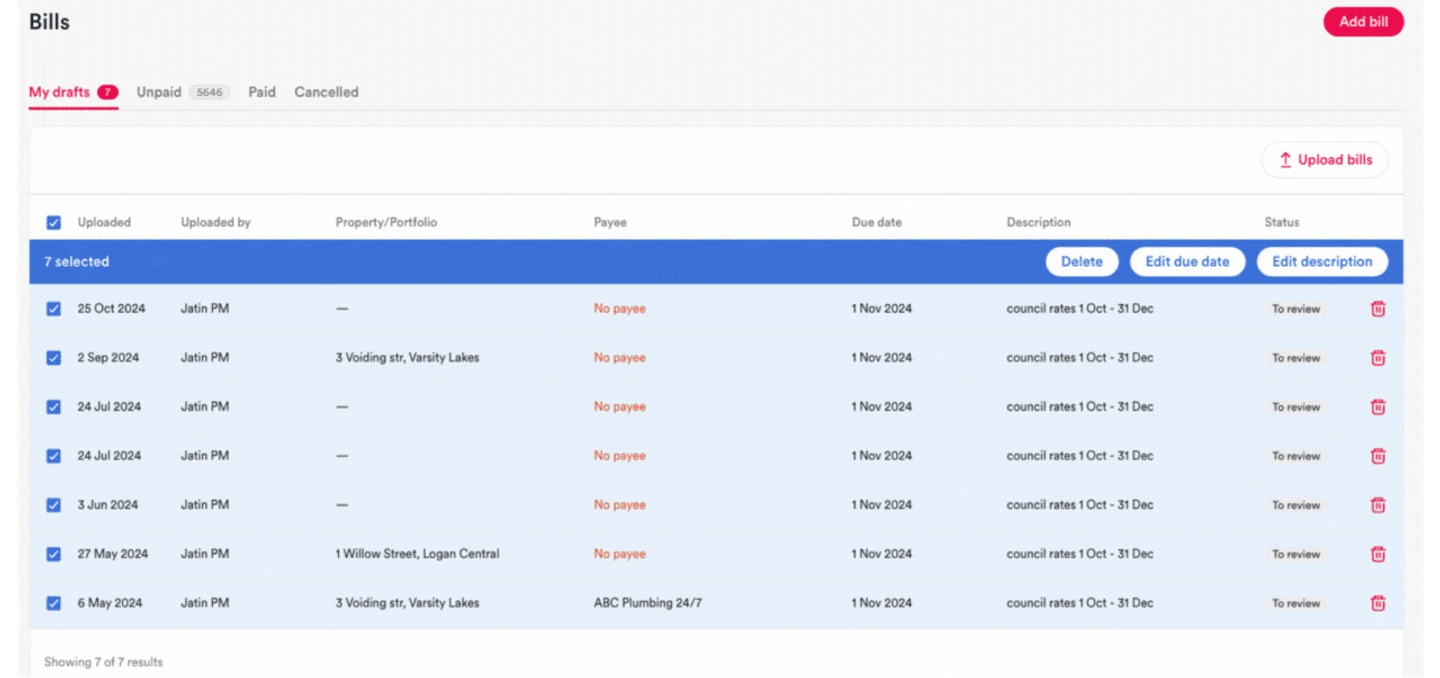
Task: Click To review status in 25 Oct row
Action: pyautogui.click(x=1296, y=309)
